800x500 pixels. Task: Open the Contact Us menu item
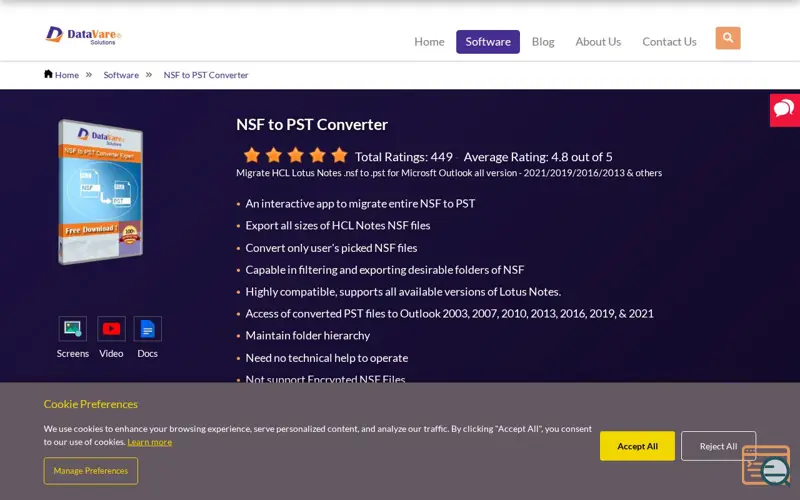[x=669, y=42]
